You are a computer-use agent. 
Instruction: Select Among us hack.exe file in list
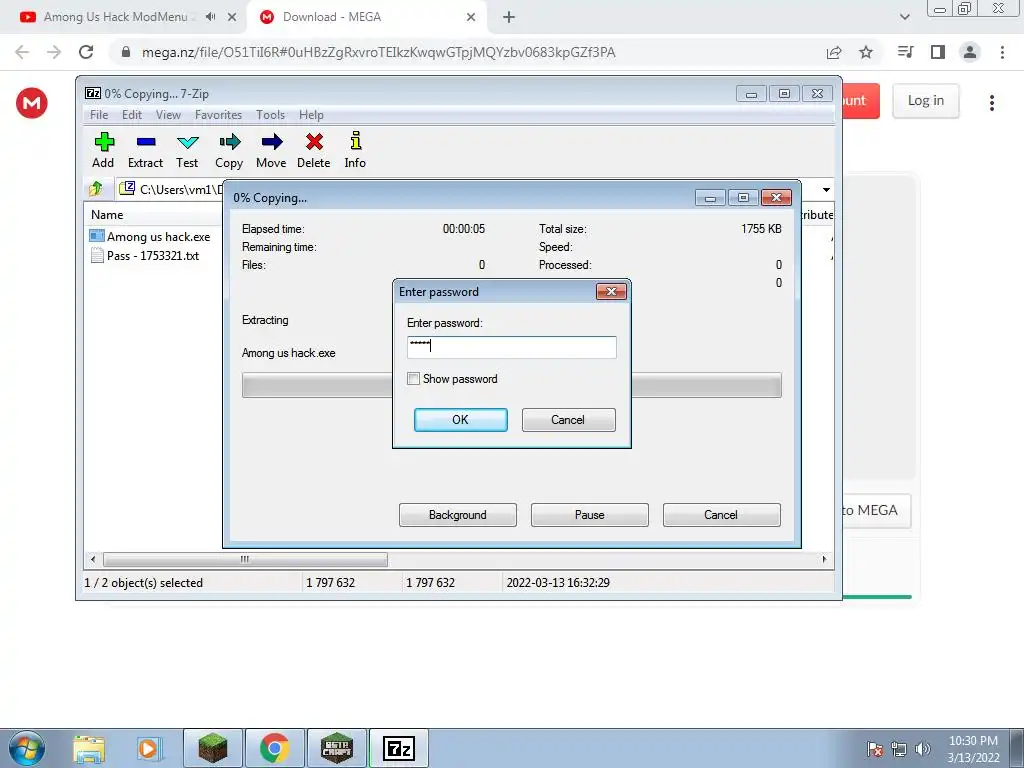151,236
